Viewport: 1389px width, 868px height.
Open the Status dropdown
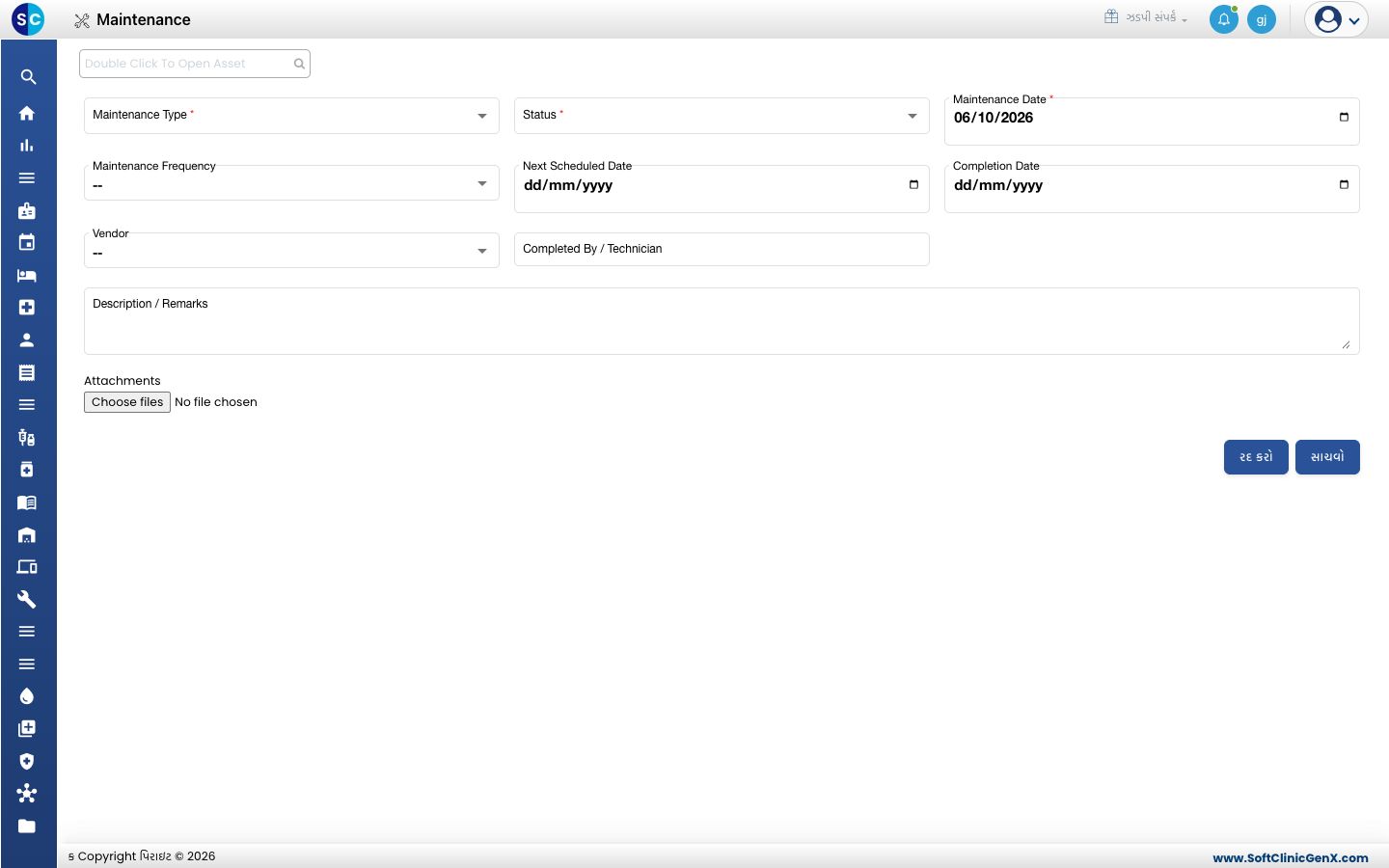click(x=722, y=116)
